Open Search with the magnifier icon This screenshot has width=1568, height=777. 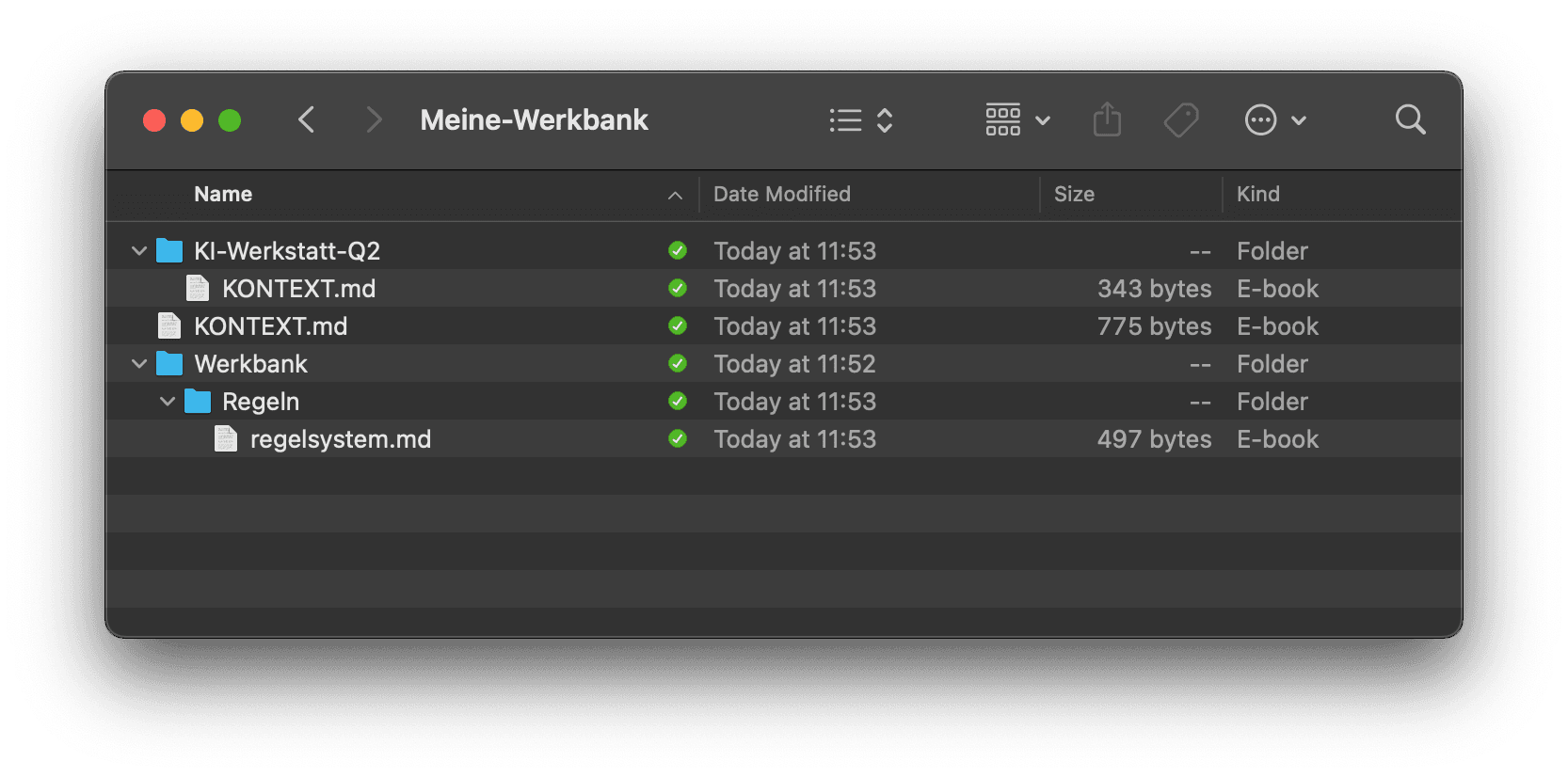[x=1410, y=119]
